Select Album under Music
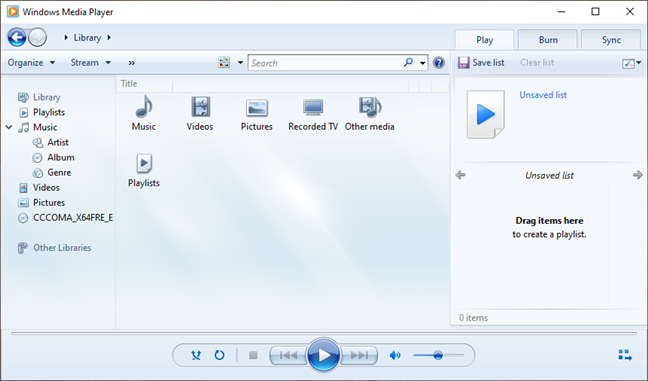 [54, 157]
